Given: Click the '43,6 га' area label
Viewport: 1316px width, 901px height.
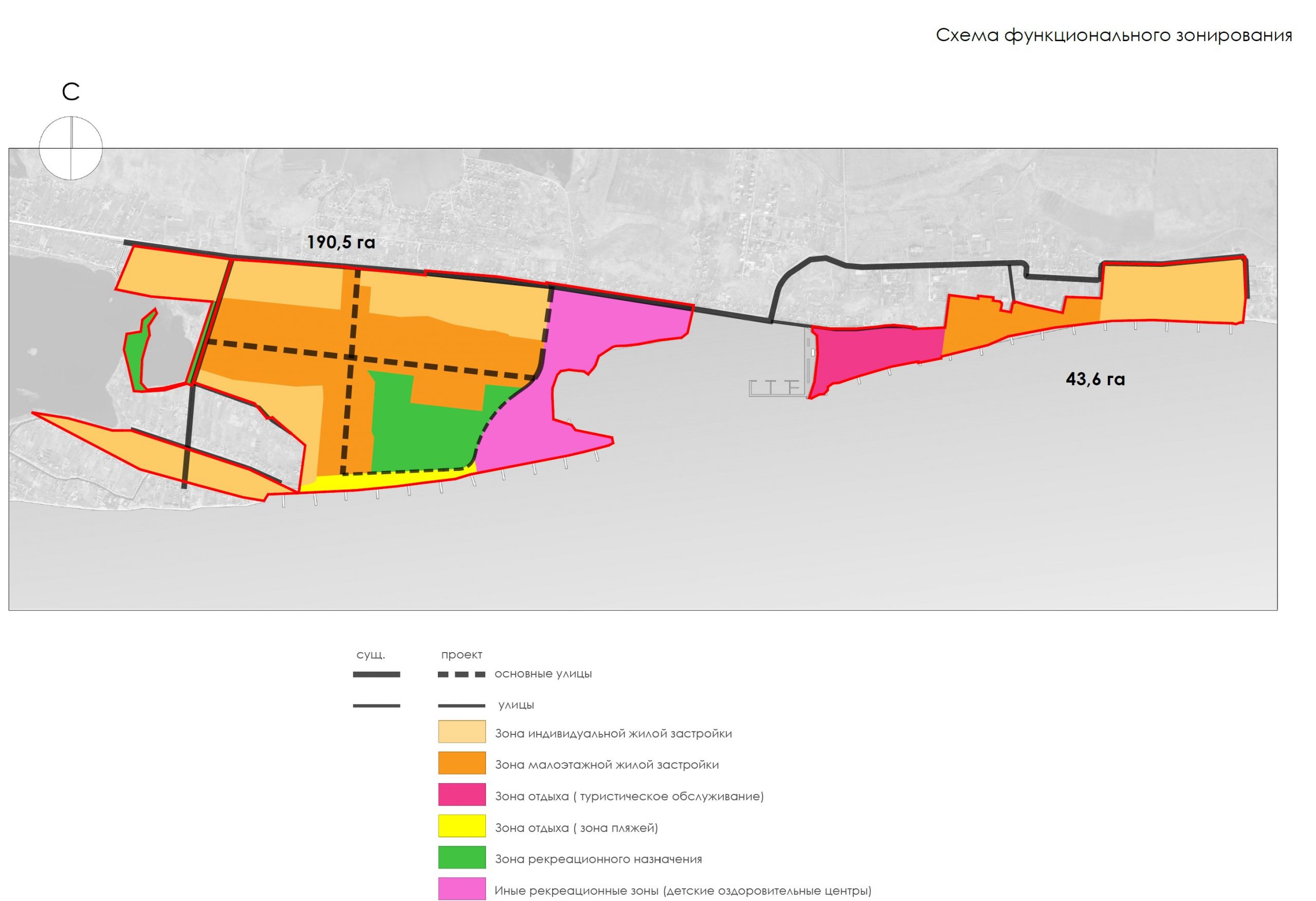Looking at the screenshot, I should (x=1095, y=379).
